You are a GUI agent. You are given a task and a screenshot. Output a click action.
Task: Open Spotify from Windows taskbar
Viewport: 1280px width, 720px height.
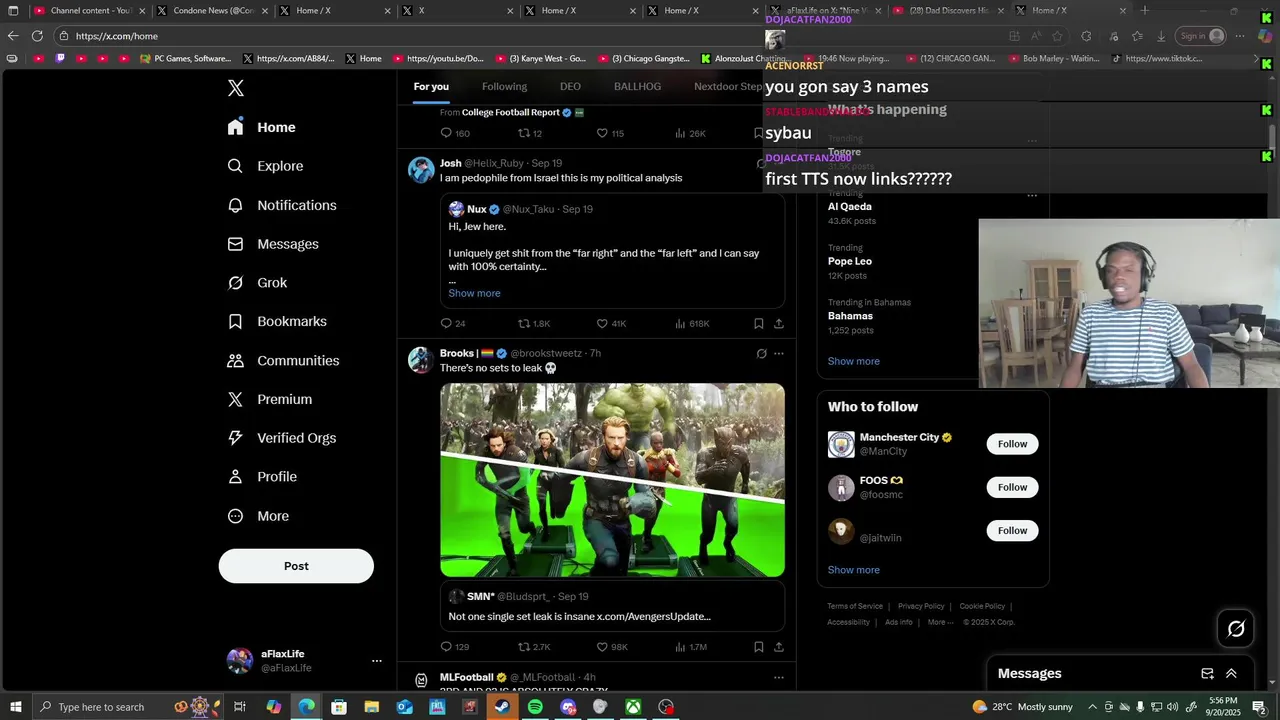coord(535,707)
